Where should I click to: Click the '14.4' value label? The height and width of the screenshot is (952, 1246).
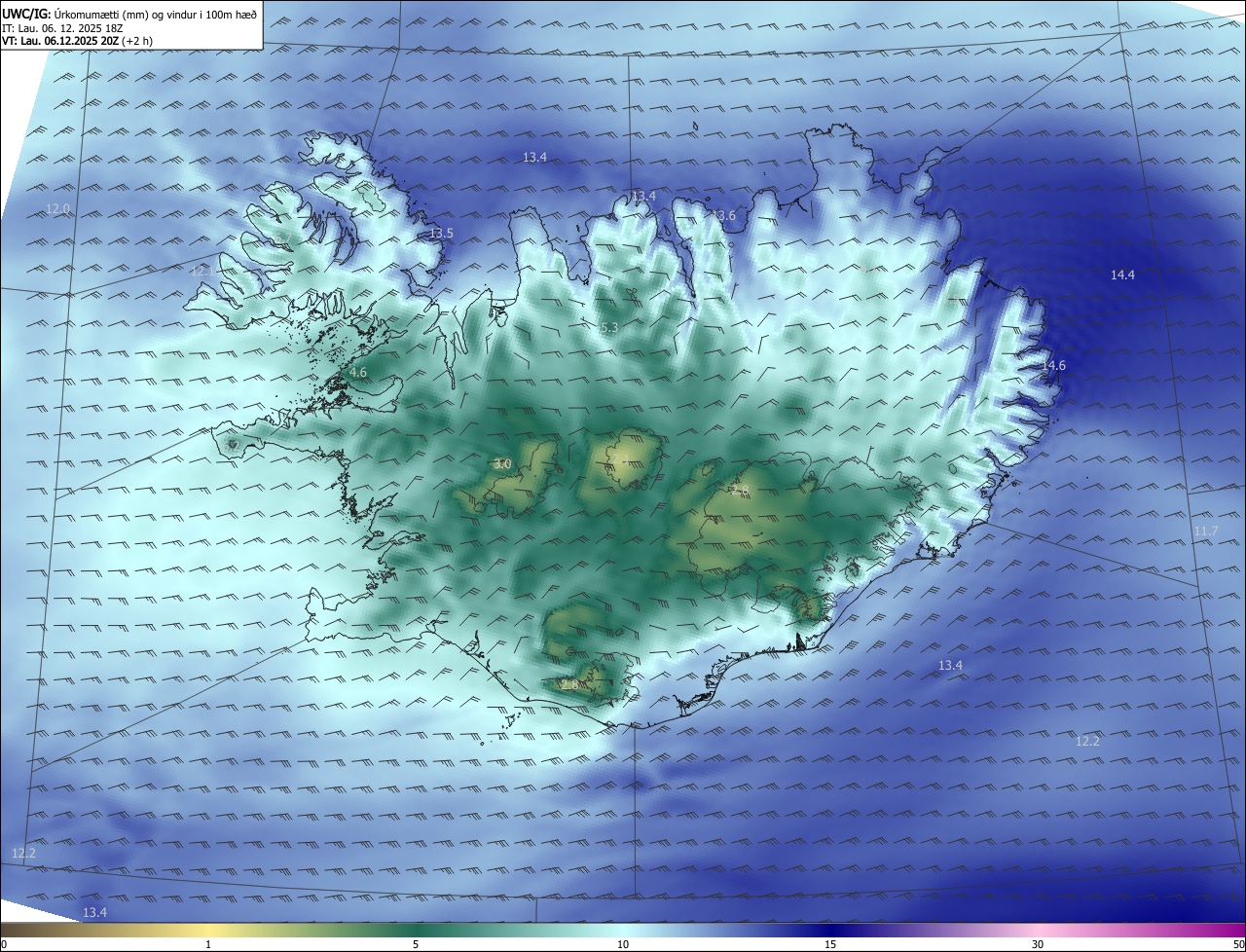coord(1123,275)
